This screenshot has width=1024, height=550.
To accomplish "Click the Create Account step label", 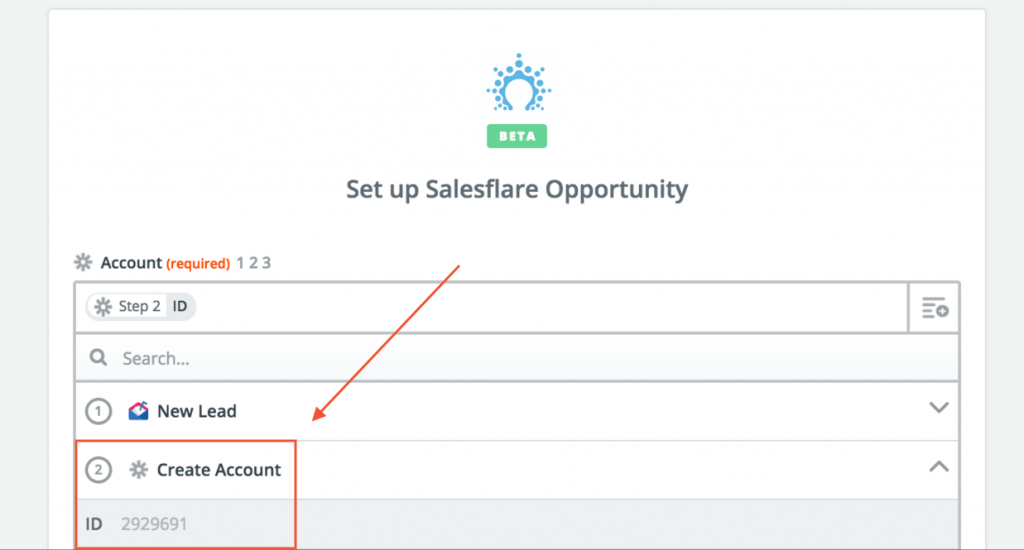I will 219,470.
